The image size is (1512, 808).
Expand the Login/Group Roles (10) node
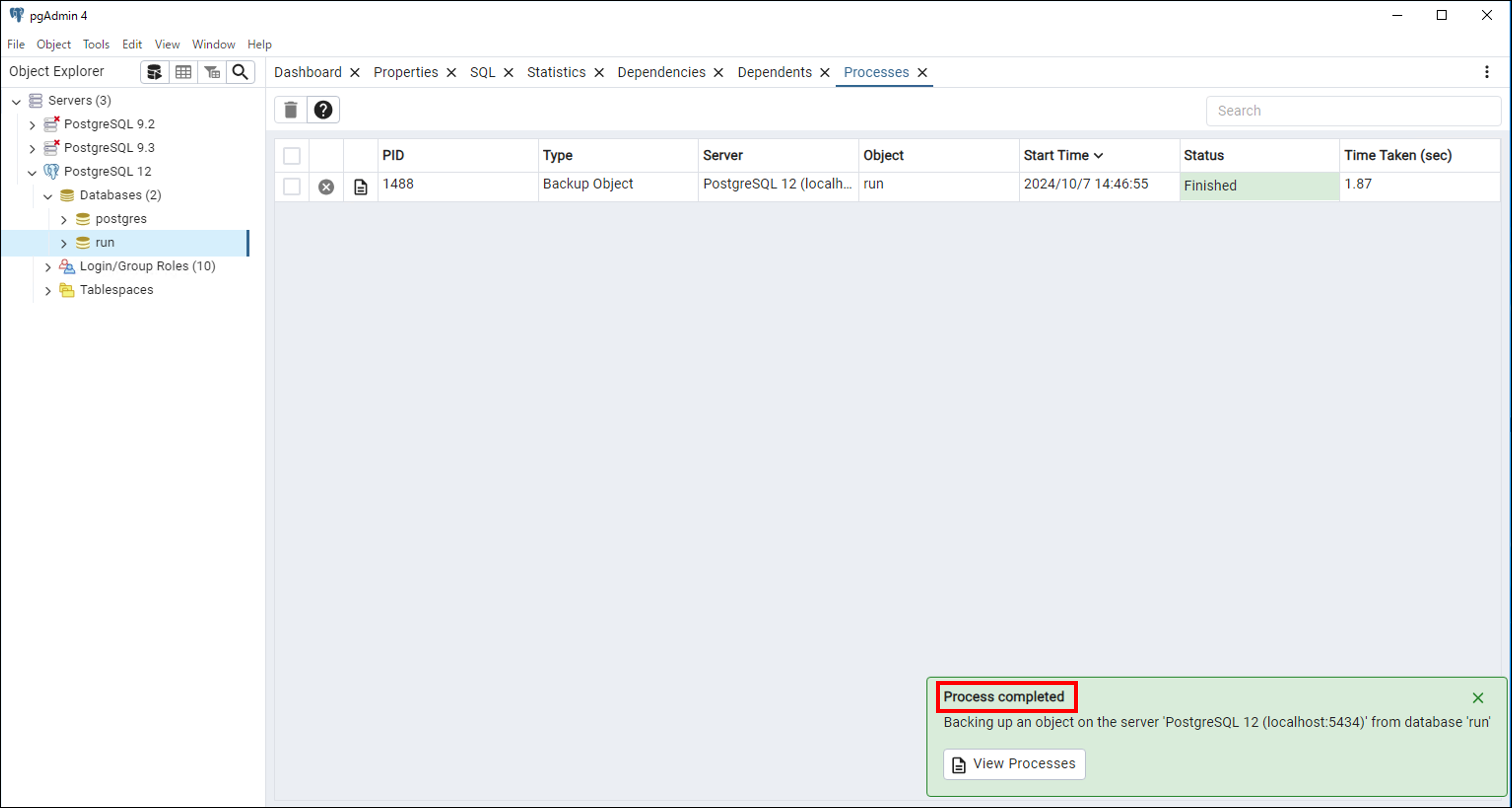pyautogui.click(x=48, y=267)
